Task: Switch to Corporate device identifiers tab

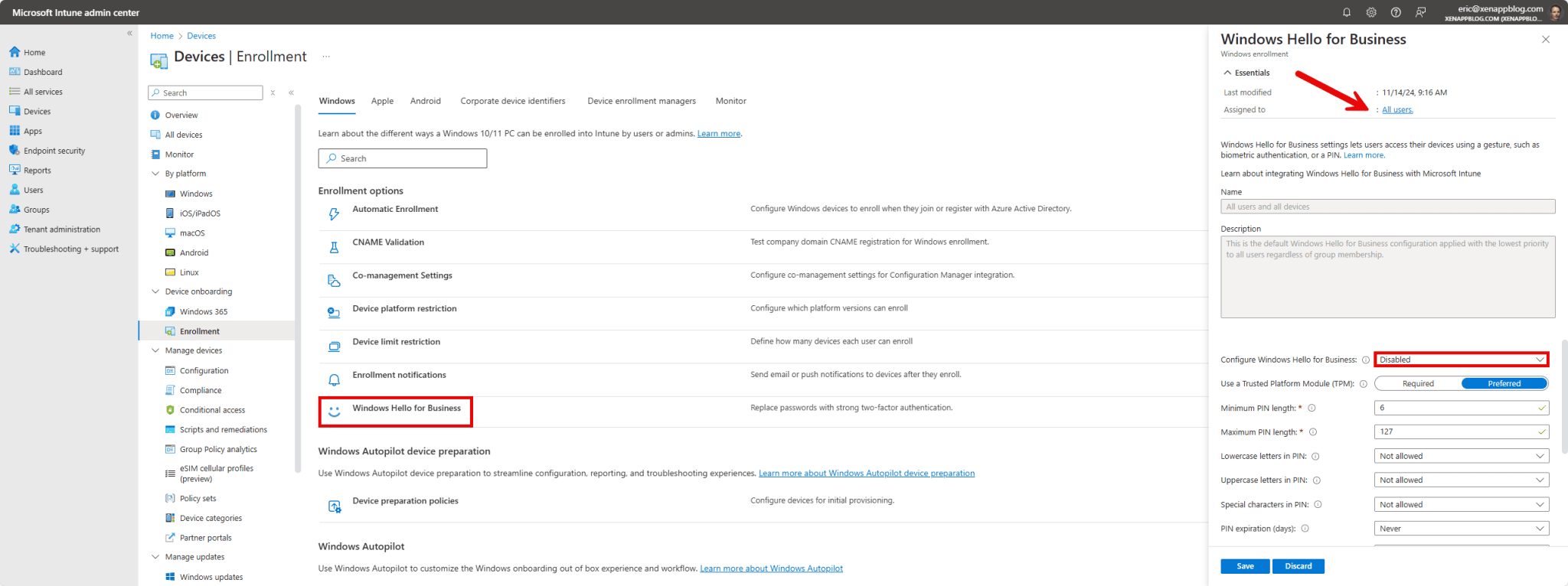Action: 512,101
